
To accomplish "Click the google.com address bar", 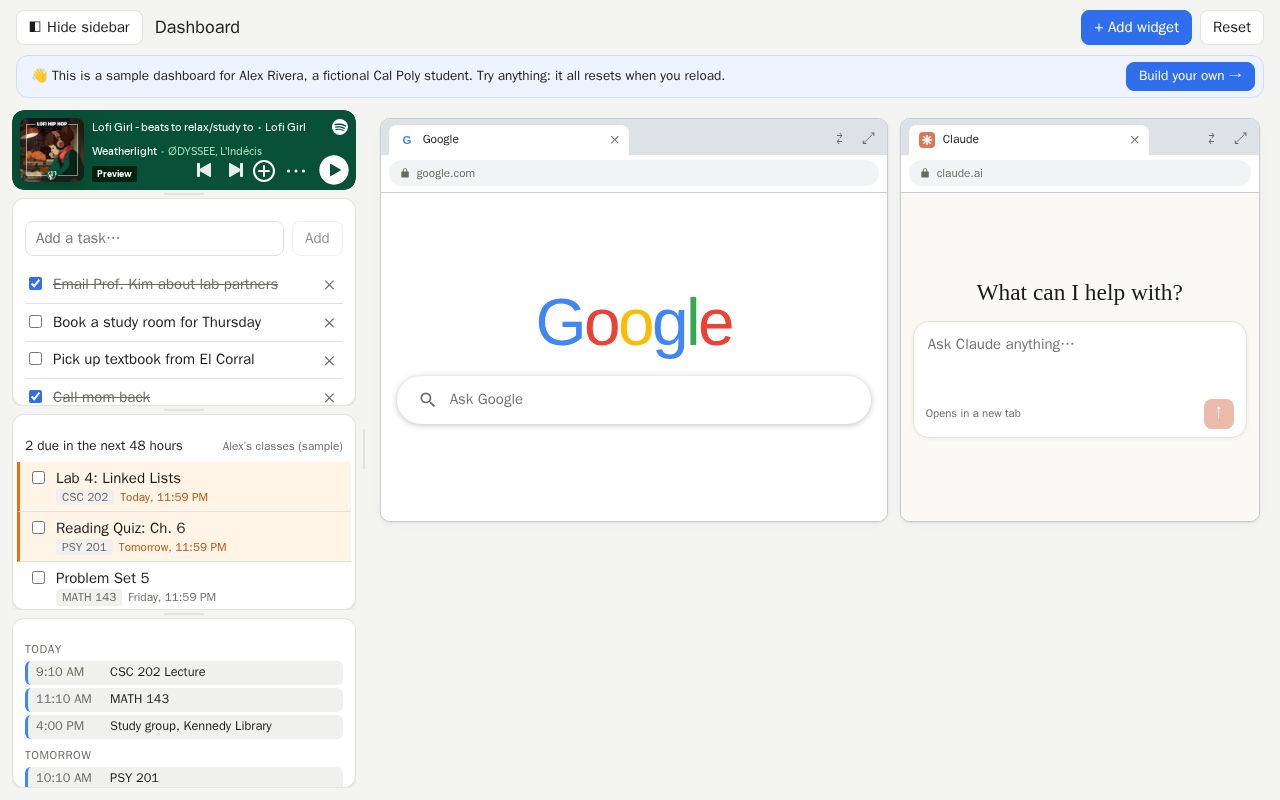I will (x=634, y=173).
